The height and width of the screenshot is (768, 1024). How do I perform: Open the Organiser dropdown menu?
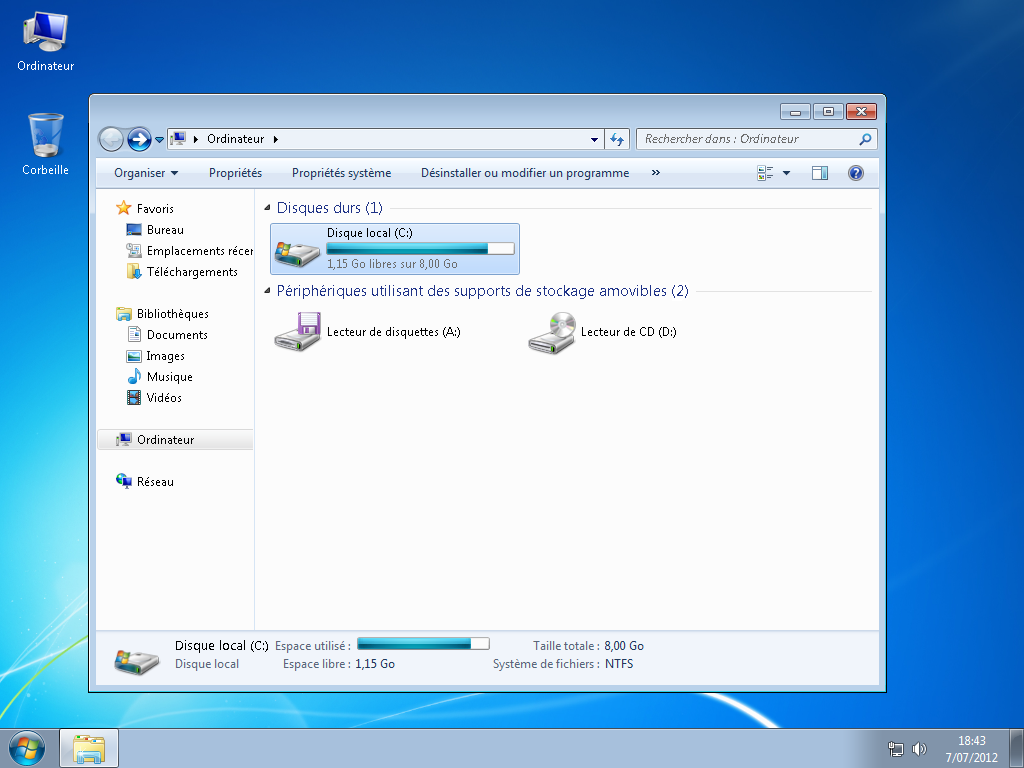tap(146, 173)
